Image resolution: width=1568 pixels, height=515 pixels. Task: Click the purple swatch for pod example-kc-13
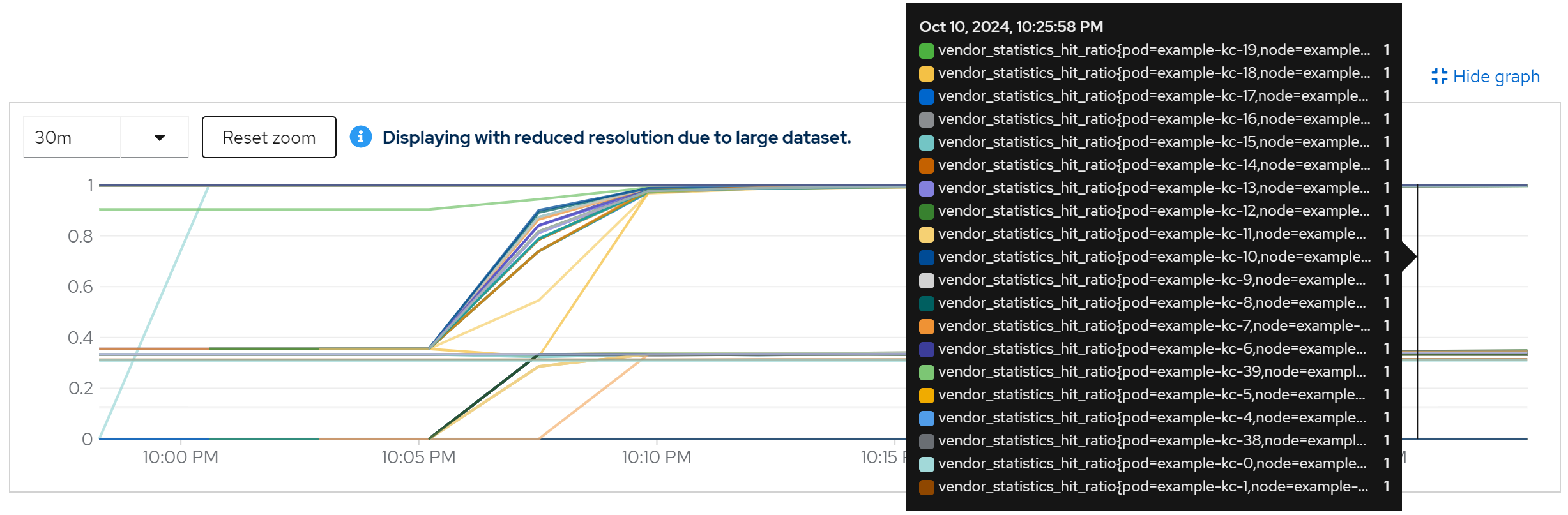pos(927,188)
